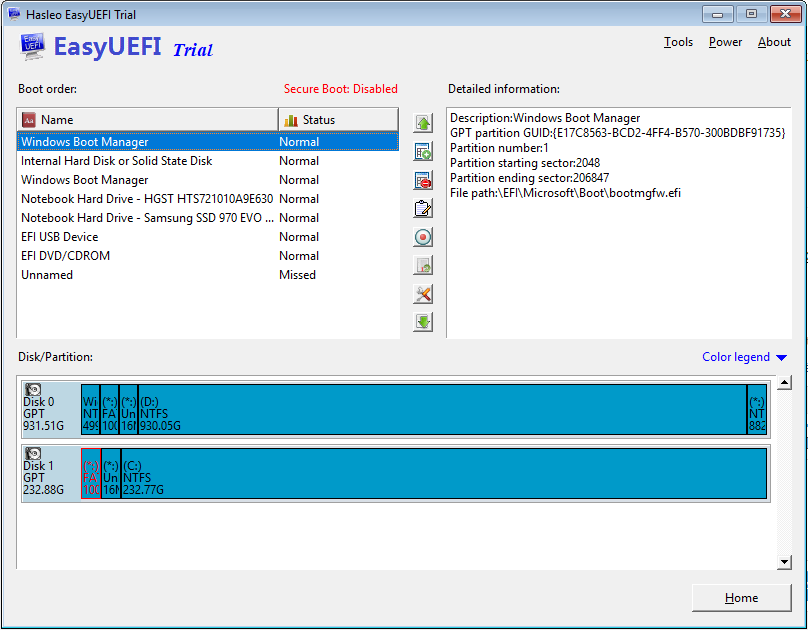Click the Disk 1 drive icon
The width and height of the screenshot is (808, 630).
click(x=33, y=453)
